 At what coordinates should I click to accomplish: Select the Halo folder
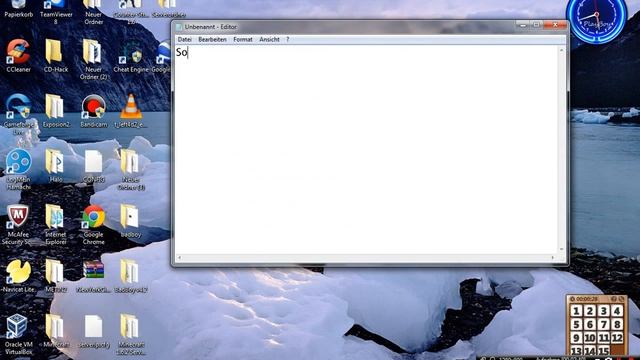coord(55,166)
